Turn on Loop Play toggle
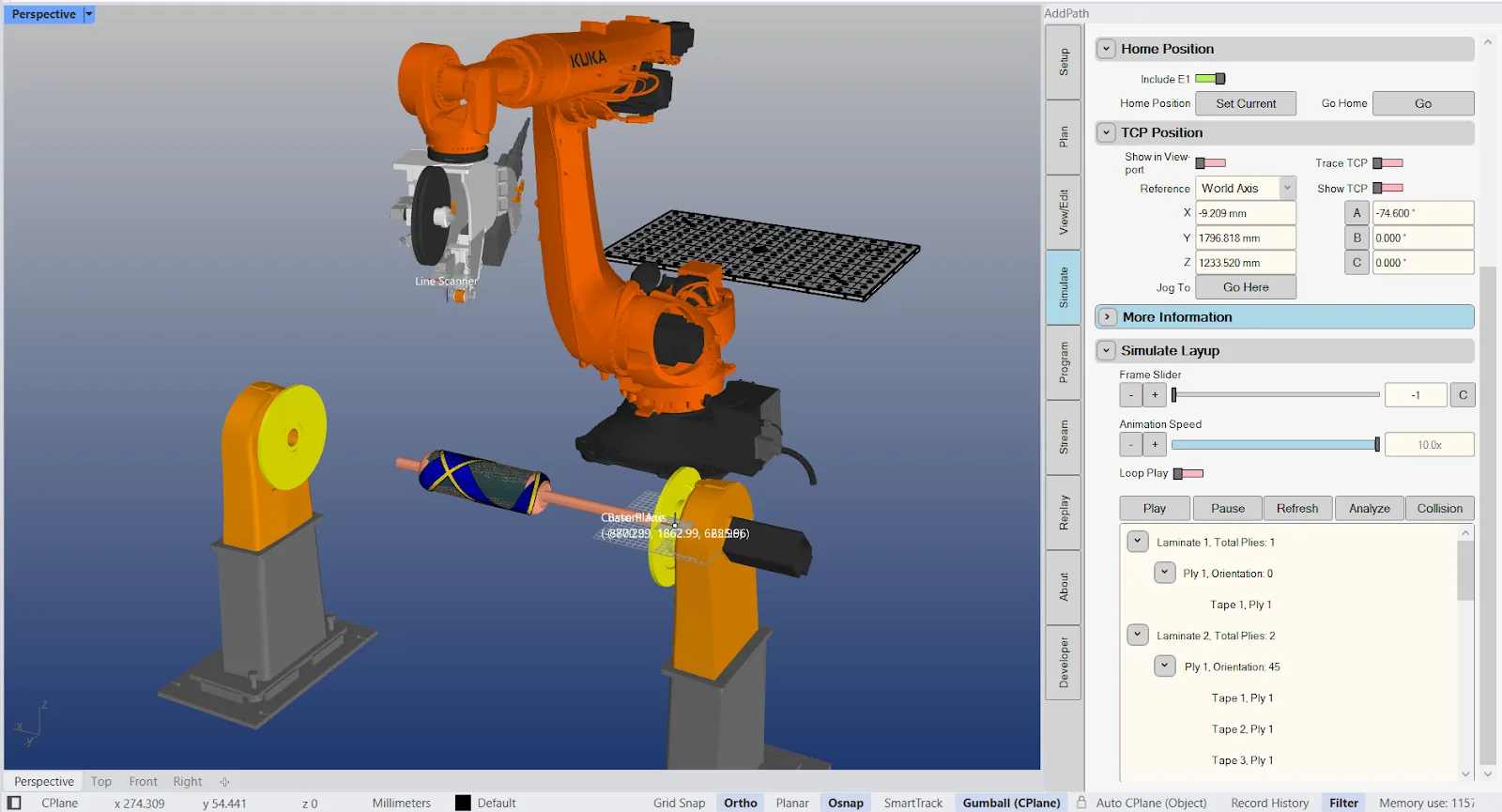Image resolution: width=1502 pixels, height=812 pixels. pyautogui.click(x=1188, y=474)
